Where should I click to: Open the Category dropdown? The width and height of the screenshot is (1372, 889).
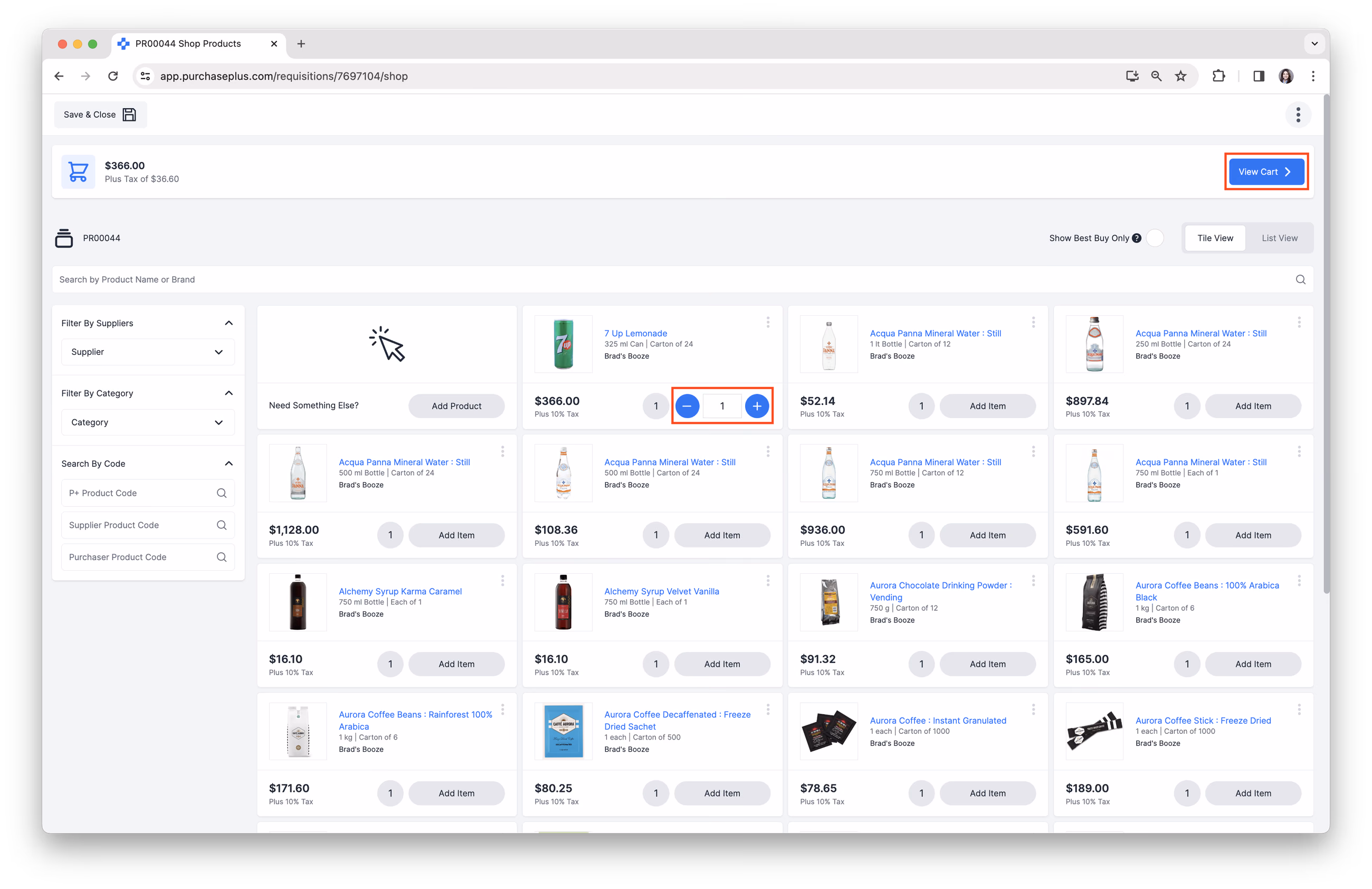148,423
